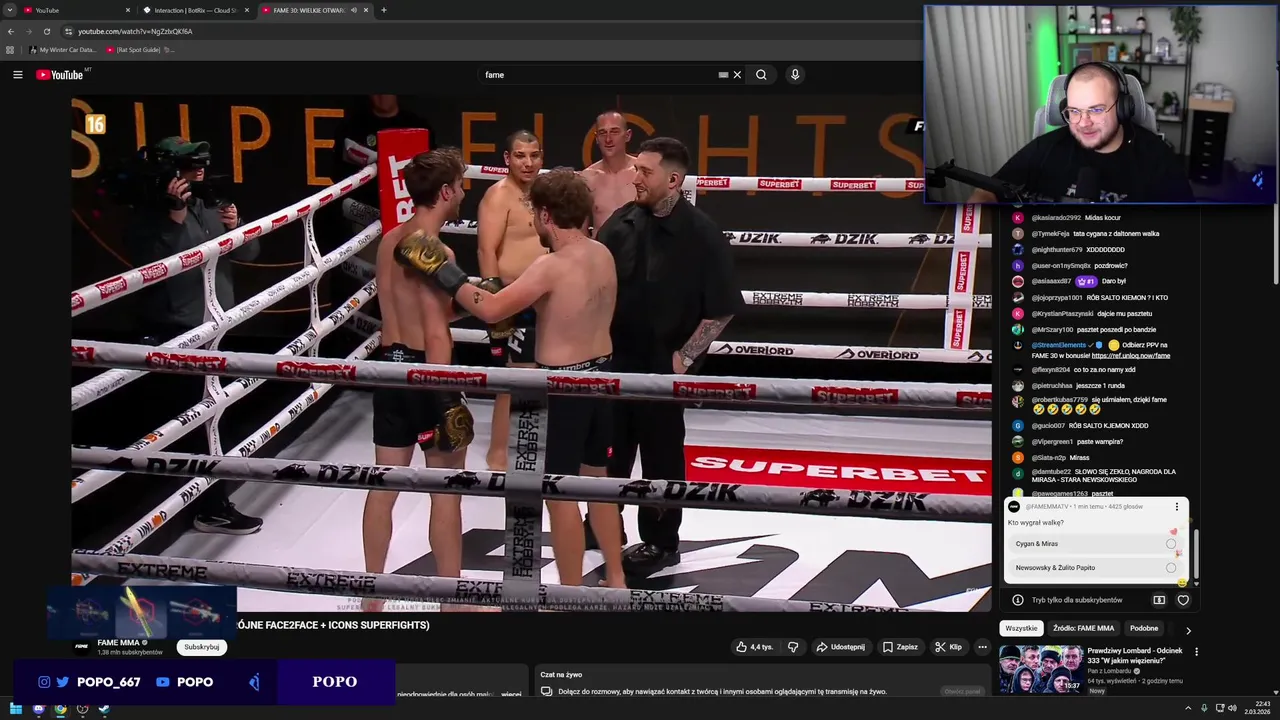This screenshot has height=720, width=1280.
Task: Open the FAME MMA channel avatar
Action: (x=82, y=646)
